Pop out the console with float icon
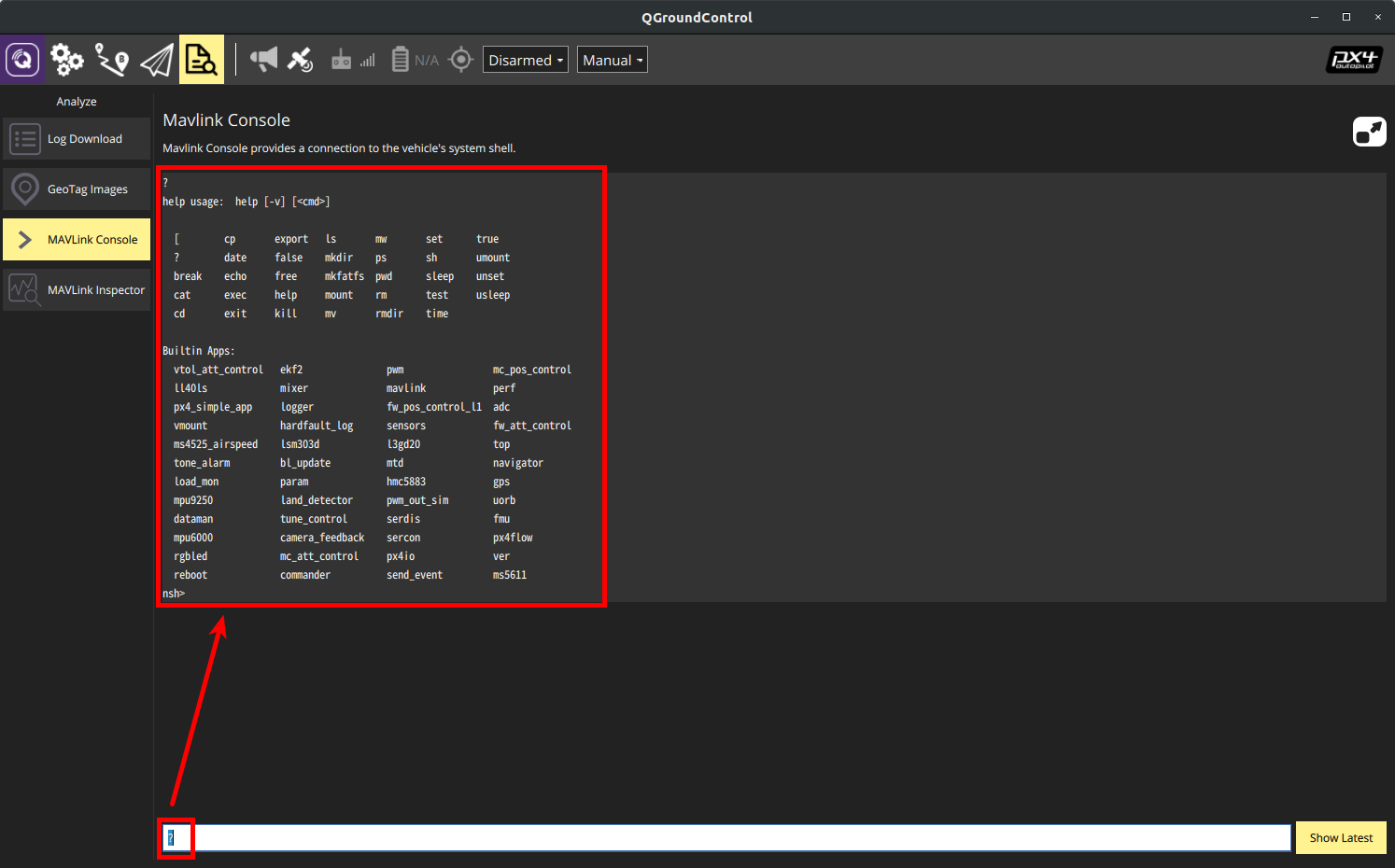Screen dimensions: 1395x868 coord(1370,132)
